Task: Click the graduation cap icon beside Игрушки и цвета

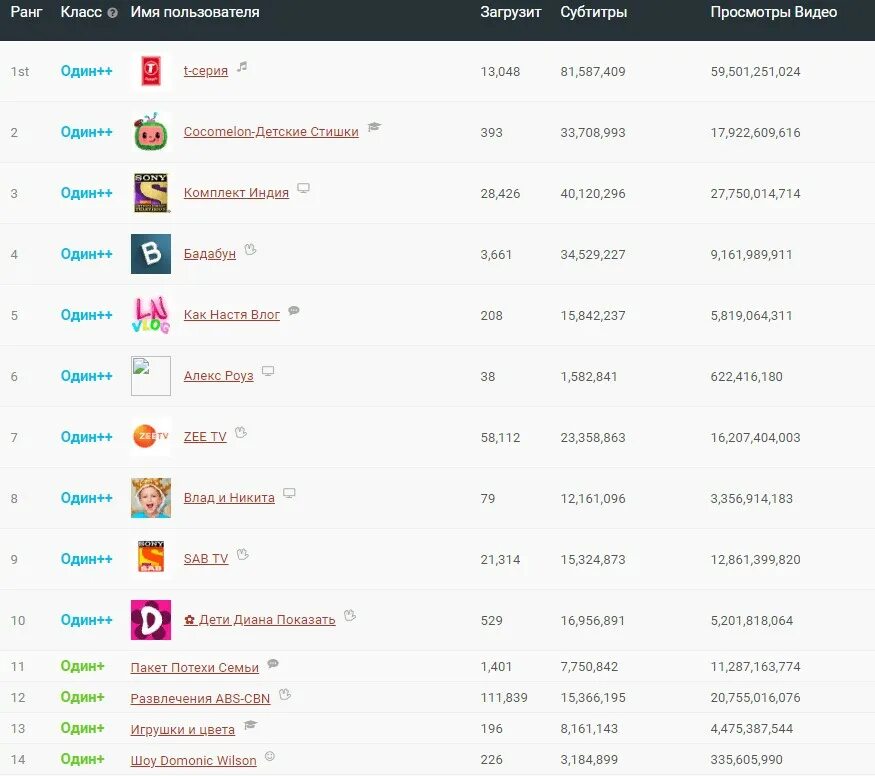Action: (251, 725)
